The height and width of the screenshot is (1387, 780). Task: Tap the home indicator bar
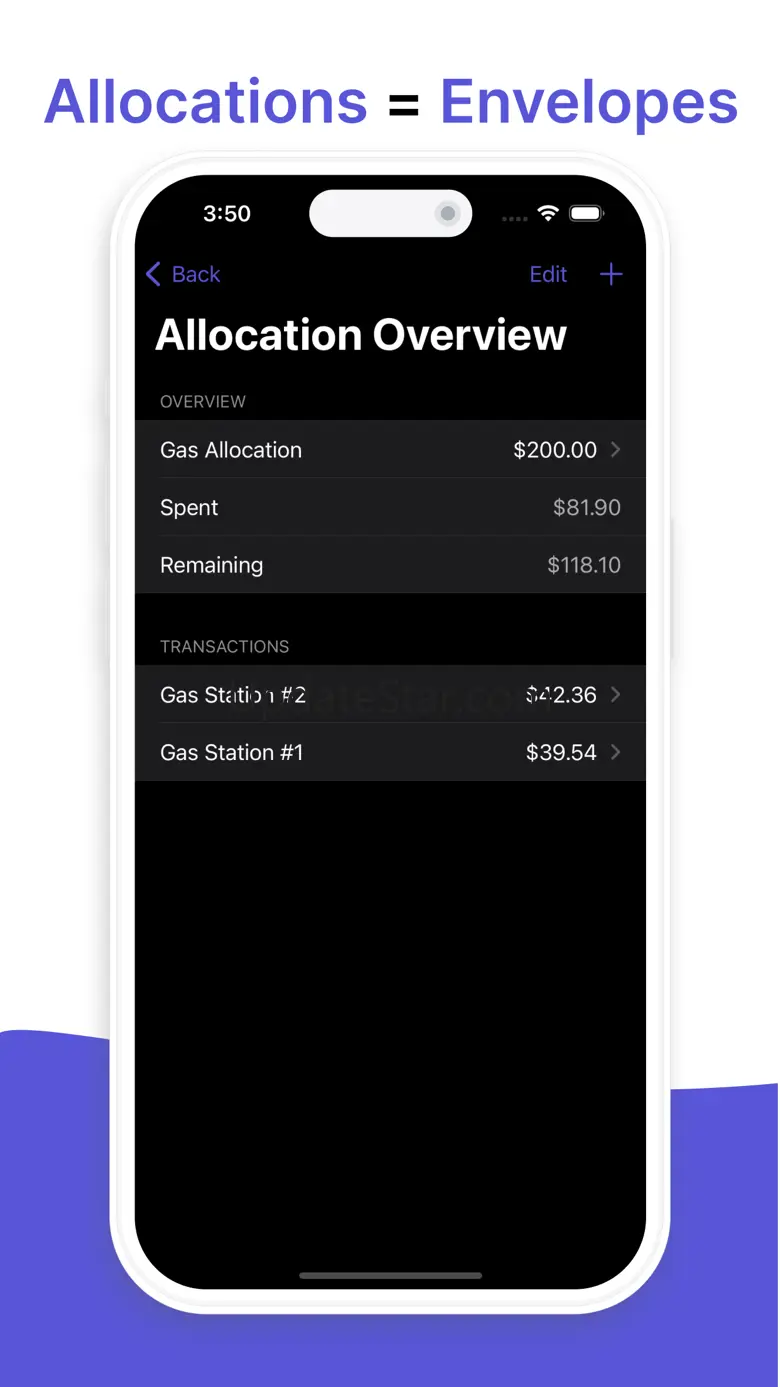[391, 1276]
